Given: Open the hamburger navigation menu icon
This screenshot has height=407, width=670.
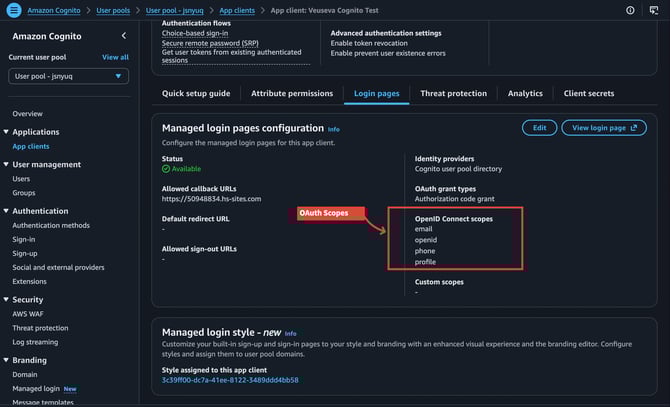Looking at the screenshot, I should (x=14, y=10).
